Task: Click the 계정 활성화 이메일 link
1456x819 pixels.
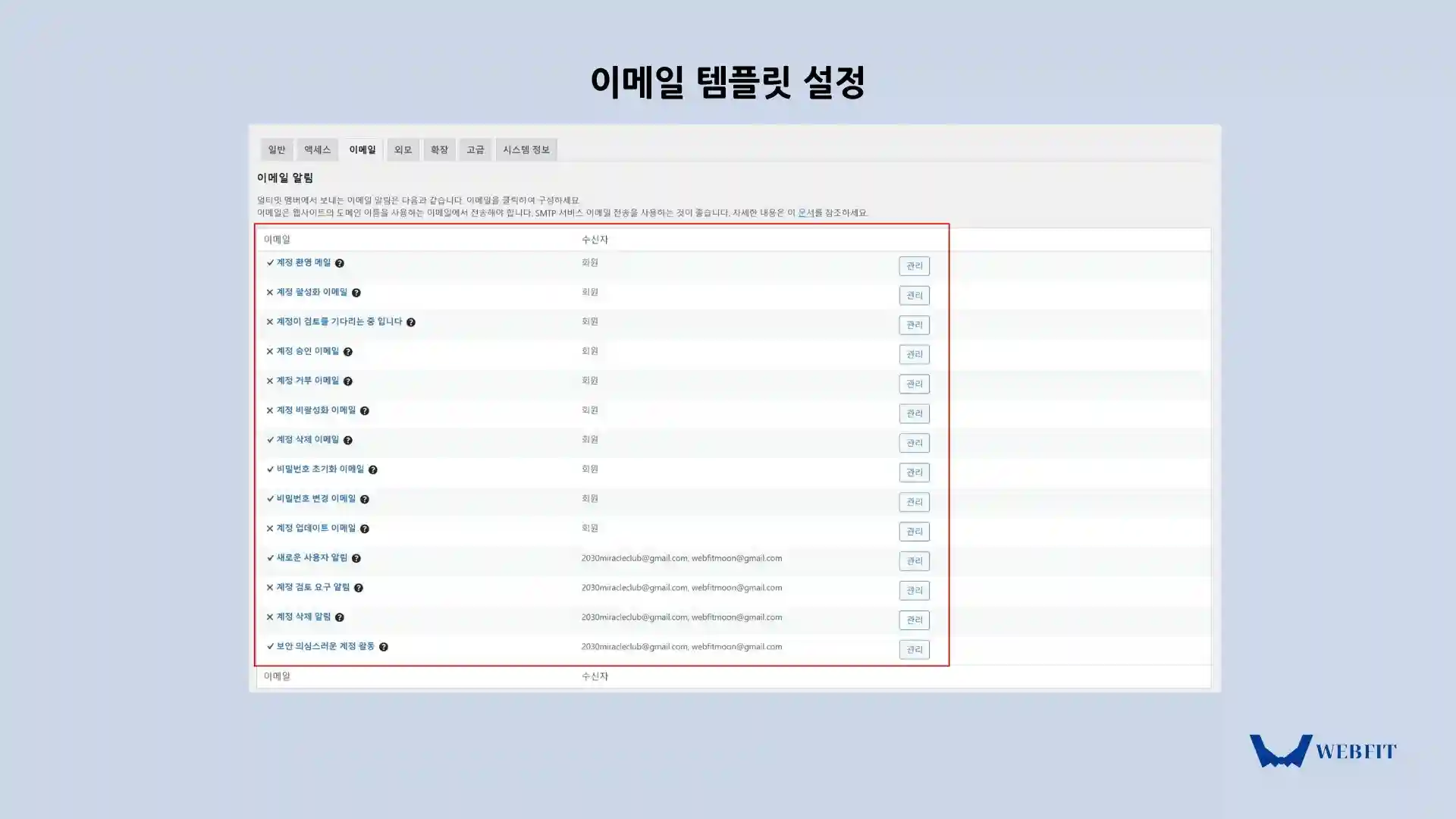Action: [x=312, y=292]
